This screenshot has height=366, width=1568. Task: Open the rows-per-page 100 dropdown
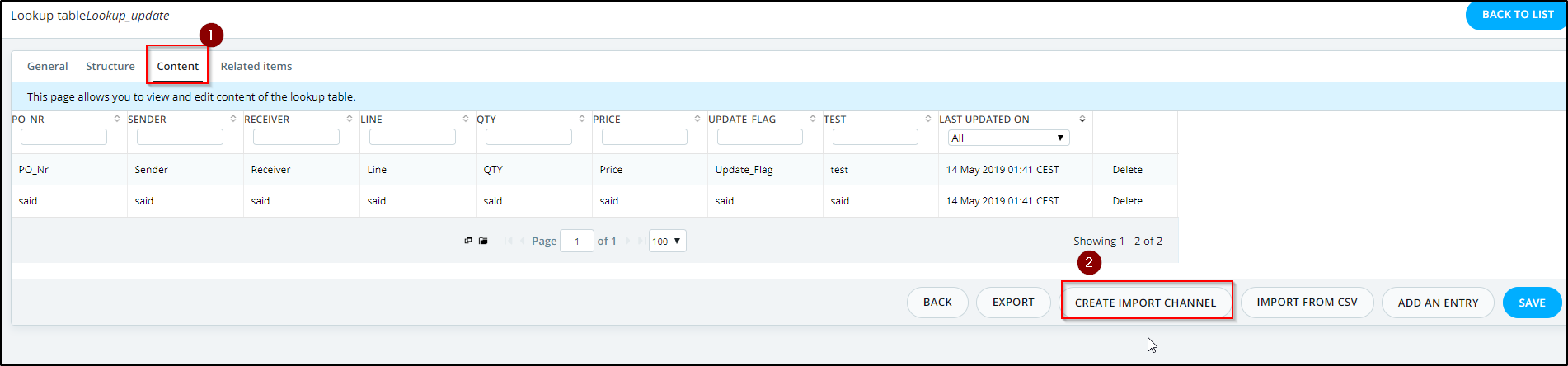[x=667, y=241]
